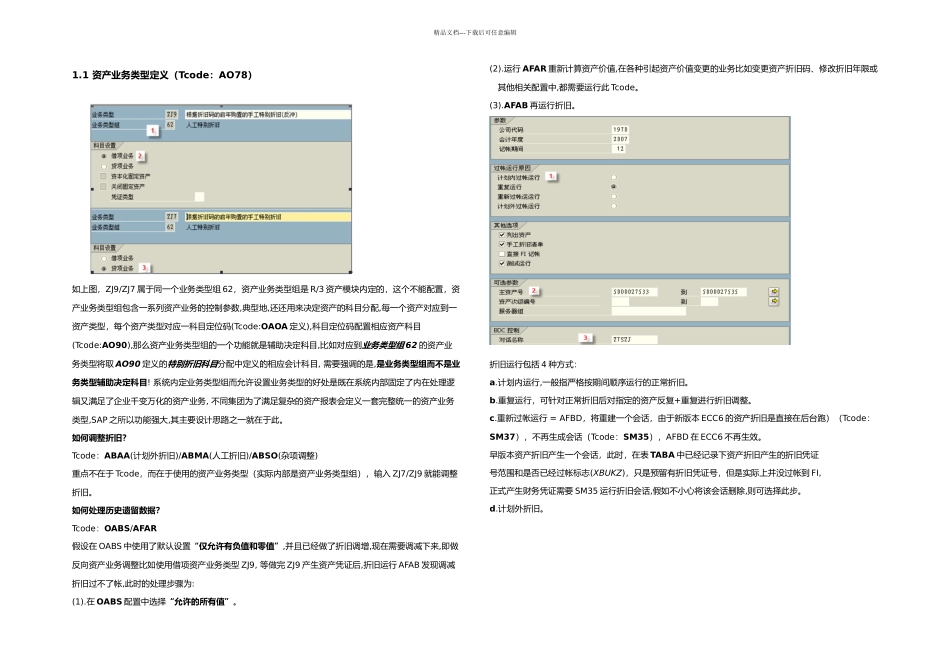Click the 会计年度 field showing 2007
This screenshot has height=672, width=950.
[620, 139]
